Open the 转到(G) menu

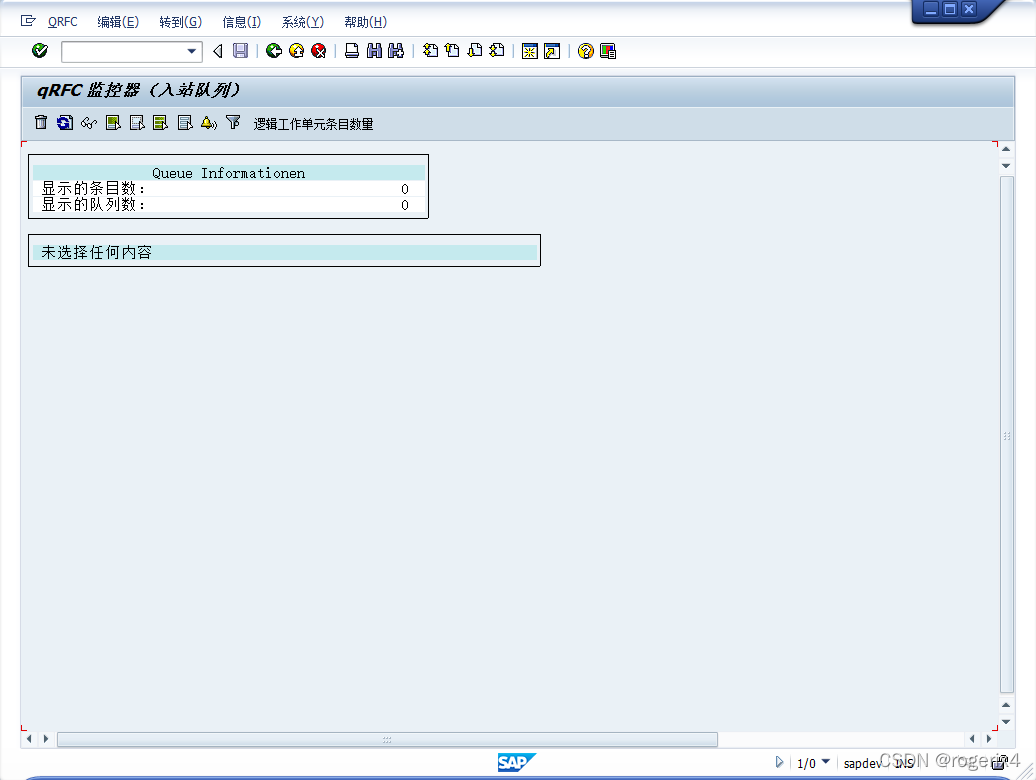[x=180, y=22]
